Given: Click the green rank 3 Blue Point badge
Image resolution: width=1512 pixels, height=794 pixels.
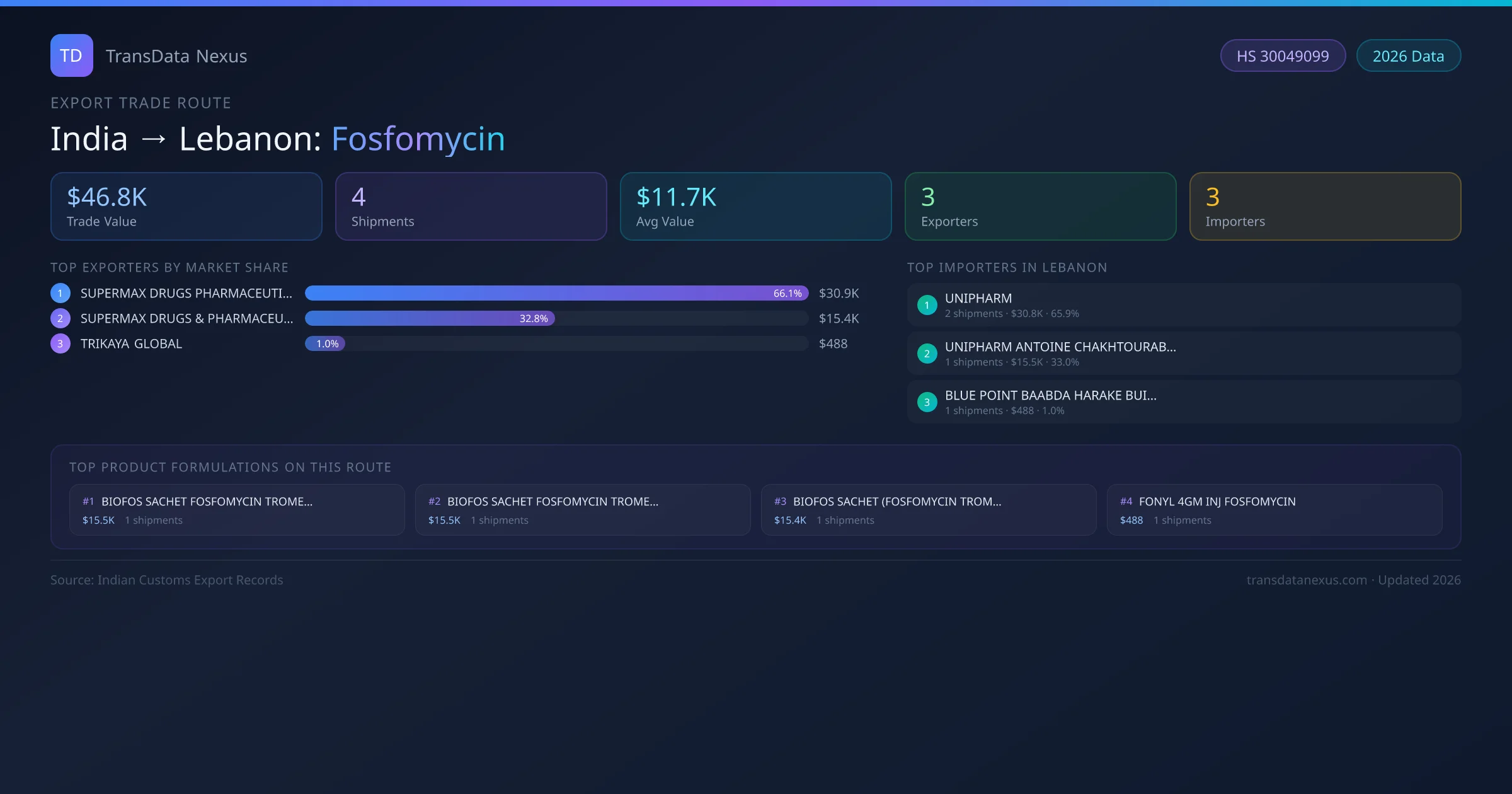Looking at the screenshot, I should coord(927,402).
